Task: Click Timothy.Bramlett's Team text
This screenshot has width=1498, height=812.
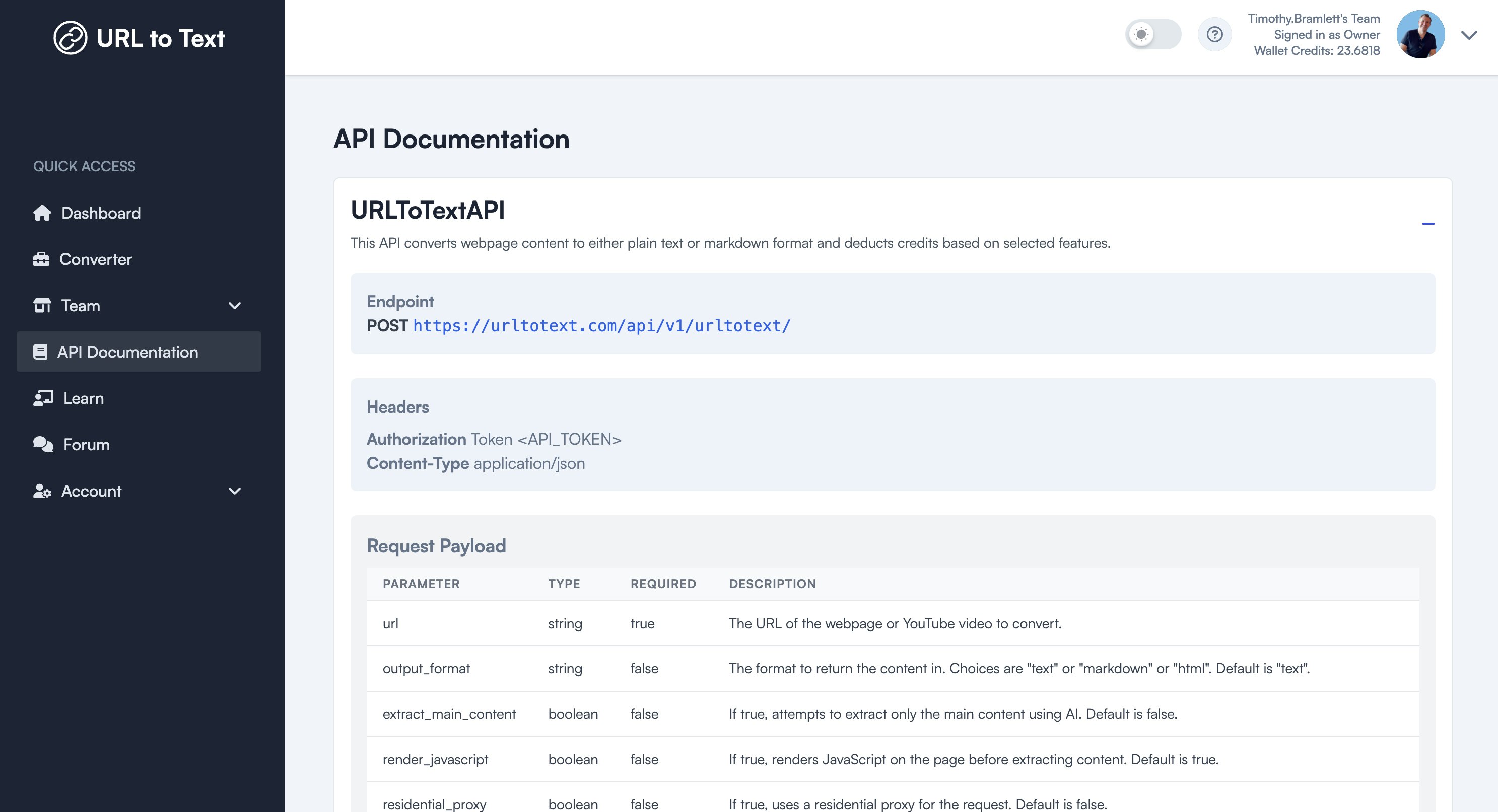Action: pos(1314,19)
